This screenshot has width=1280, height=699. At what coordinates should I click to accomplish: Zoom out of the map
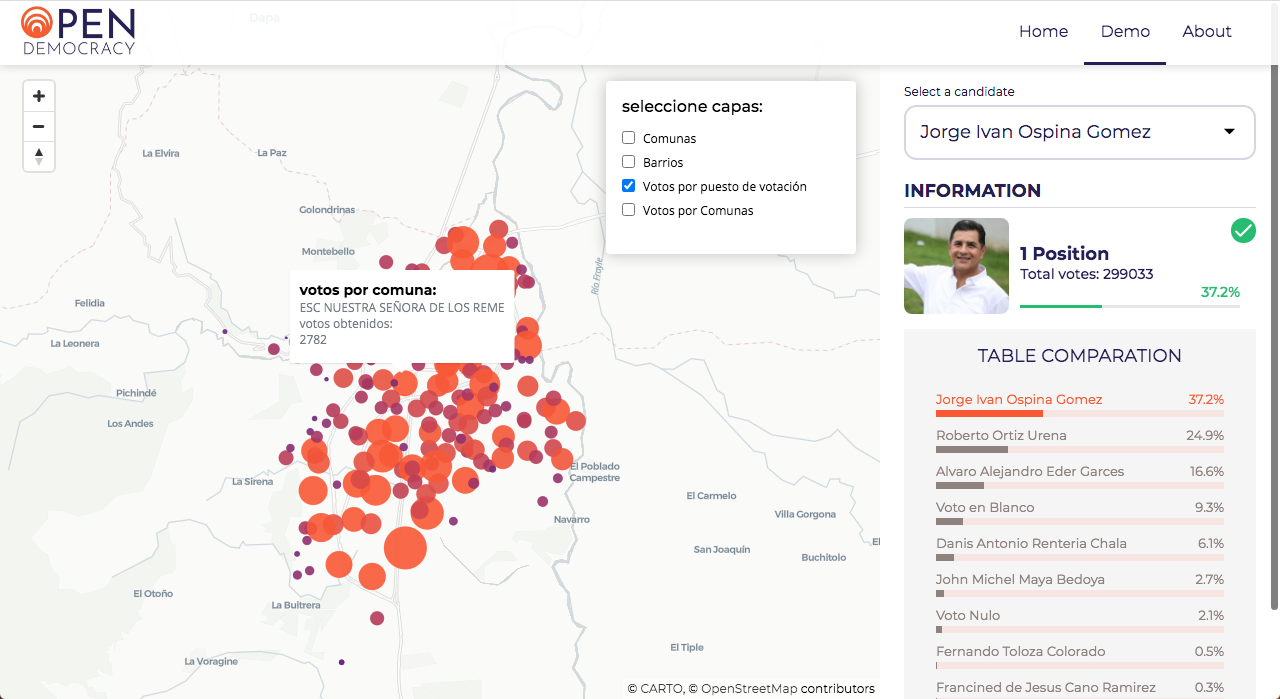tap(39, 127)
